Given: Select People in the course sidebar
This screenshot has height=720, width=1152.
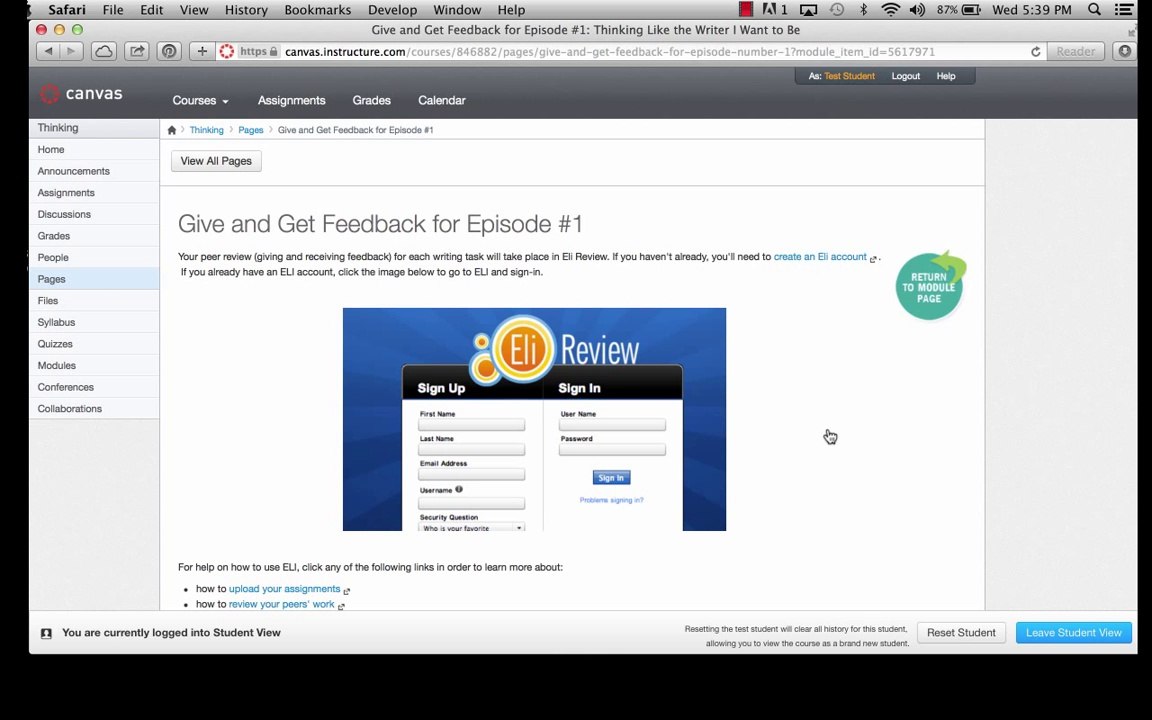Looking at the screenshot, I should [x=94, y=258].
